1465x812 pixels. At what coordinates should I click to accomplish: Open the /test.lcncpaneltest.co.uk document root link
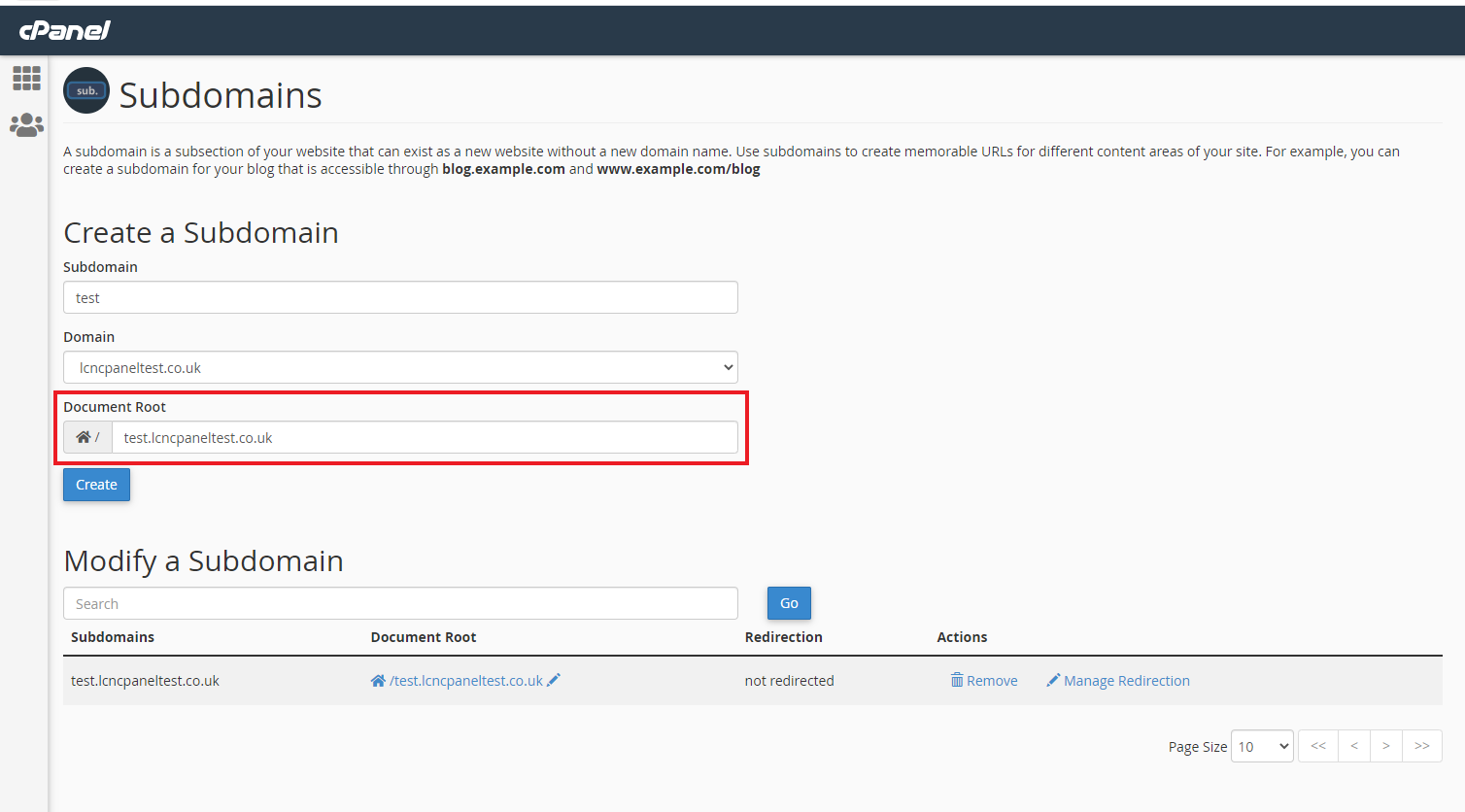pyautogui.click(x=466, y=681)
